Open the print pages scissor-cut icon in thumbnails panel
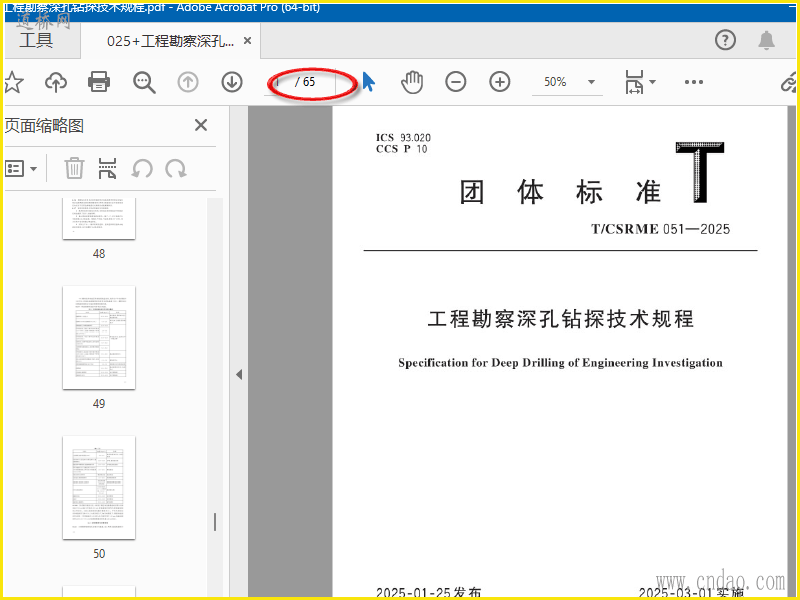 [107, 168]
